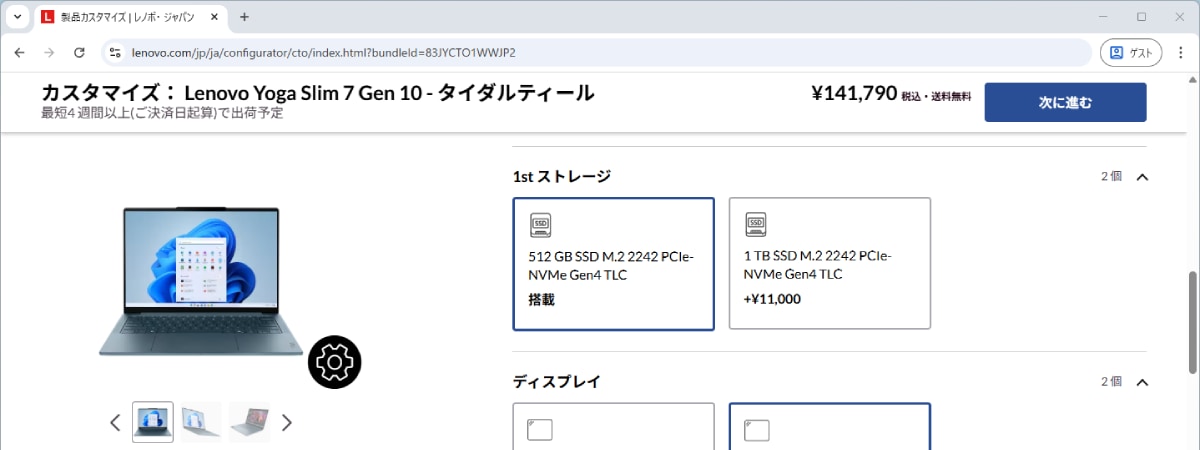This screenshot has width=1200, height=450.
Task: Show next product image with right arrow
Action: 287,422
